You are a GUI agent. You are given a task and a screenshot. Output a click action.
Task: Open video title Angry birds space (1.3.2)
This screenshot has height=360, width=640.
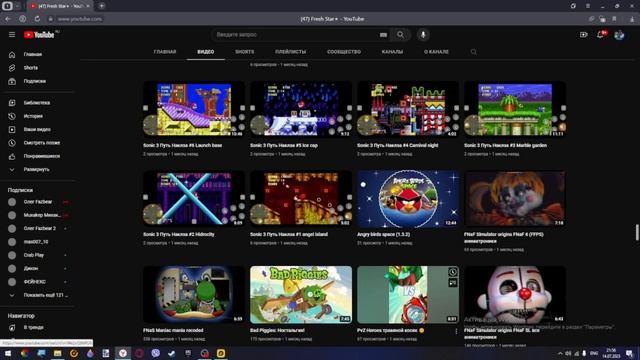click(x=383, y=234)
